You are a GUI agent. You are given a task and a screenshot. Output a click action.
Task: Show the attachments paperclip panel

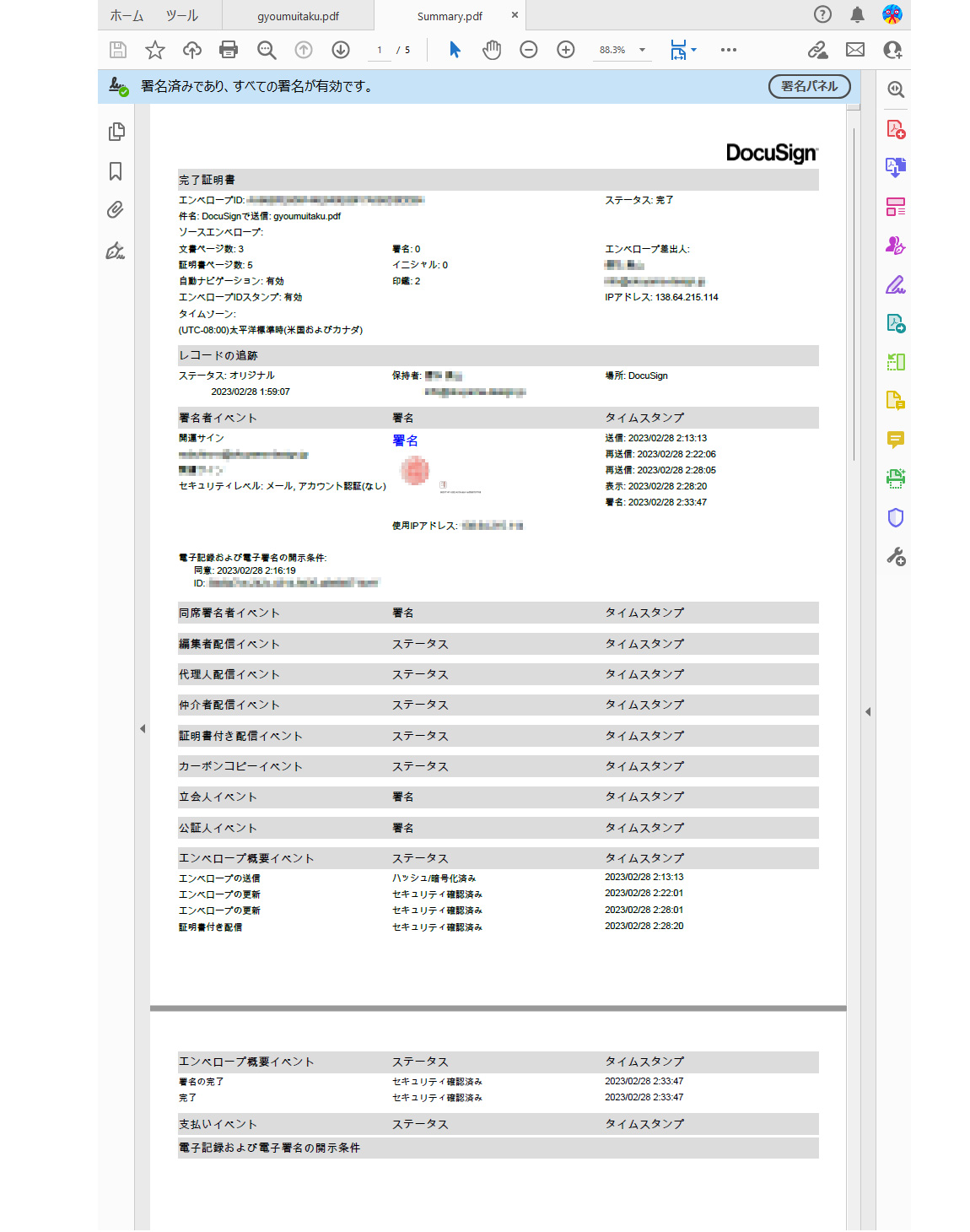(x=116, y=209)
